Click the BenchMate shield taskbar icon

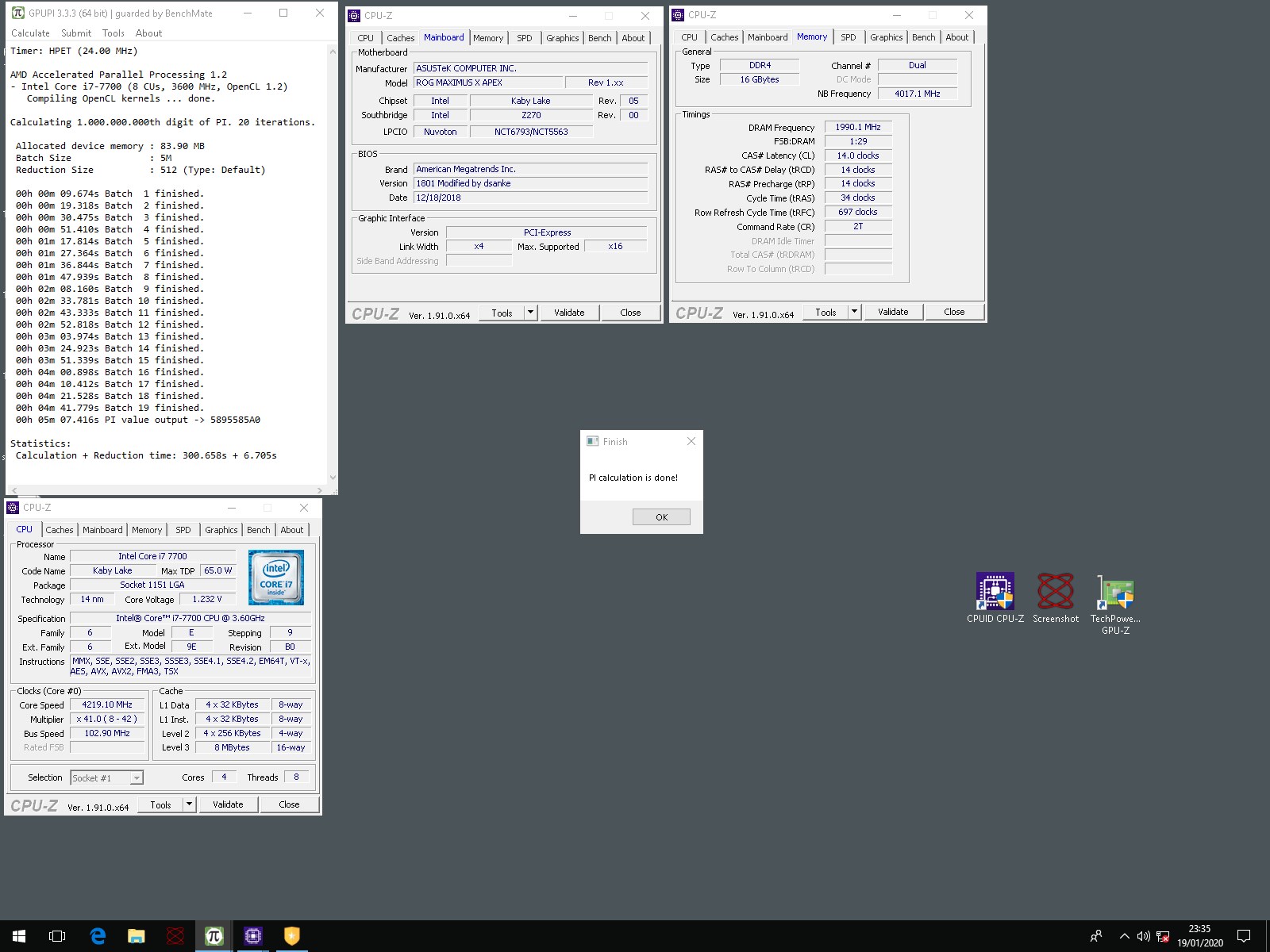tap(291, 936)
